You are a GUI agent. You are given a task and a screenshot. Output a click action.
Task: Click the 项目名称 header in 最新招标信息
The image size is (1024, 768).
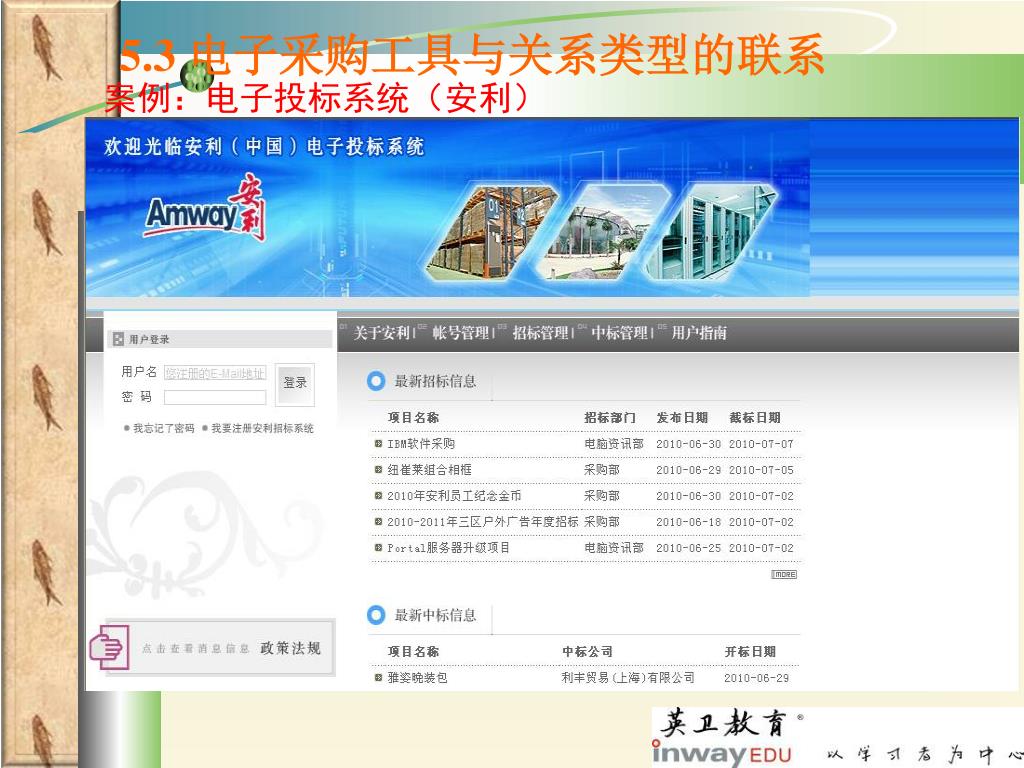[x=413, y=418]
